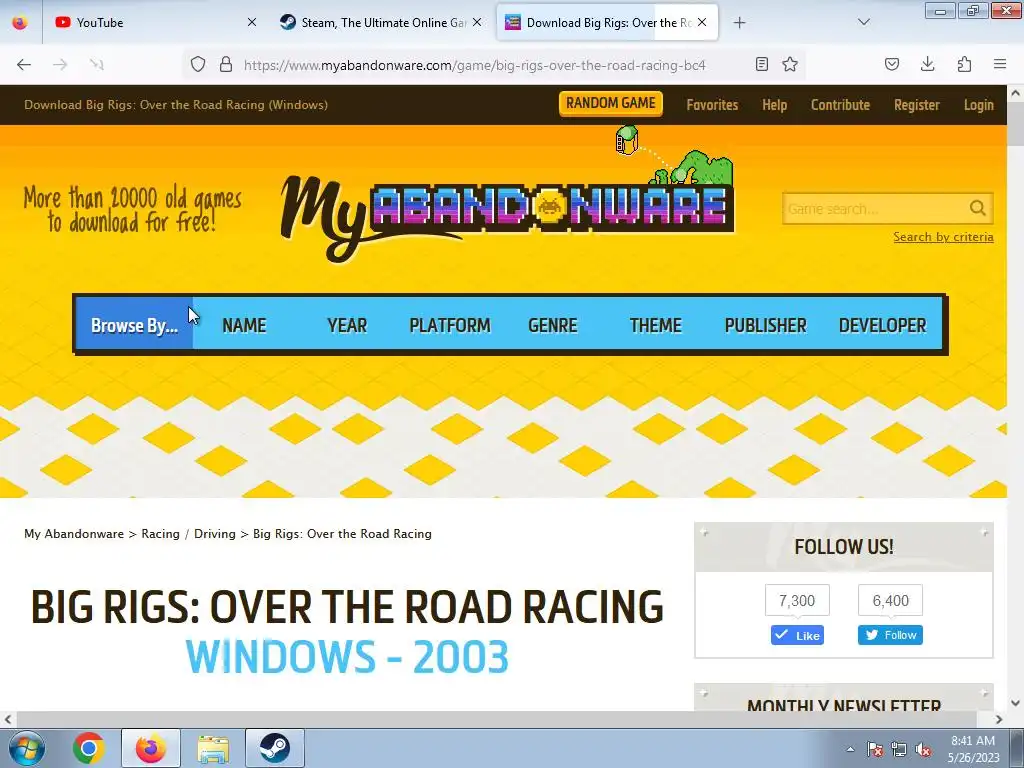Click the Driving breadcrumb link

pos(215,534)
